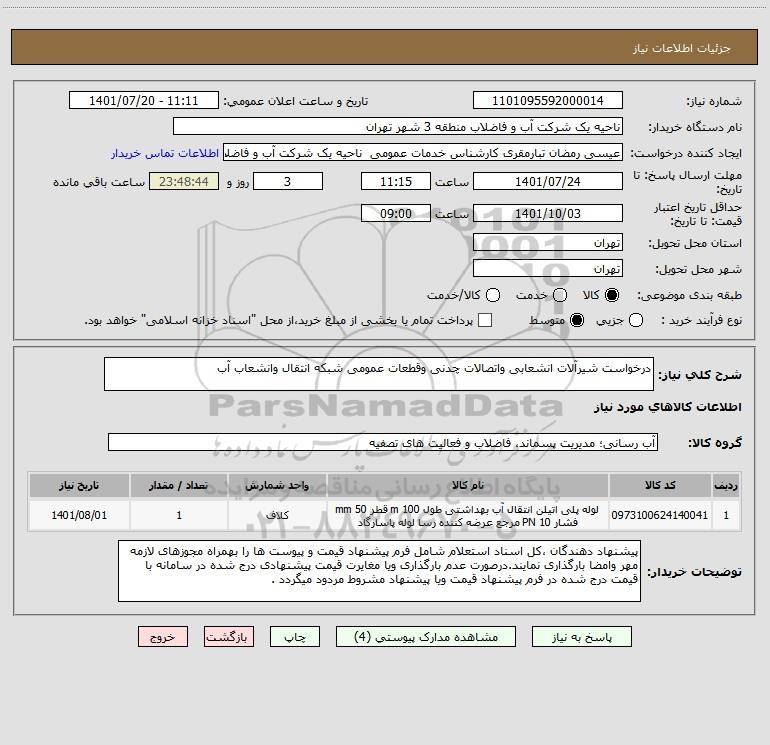Click the چاپ print button

(295, 637)
